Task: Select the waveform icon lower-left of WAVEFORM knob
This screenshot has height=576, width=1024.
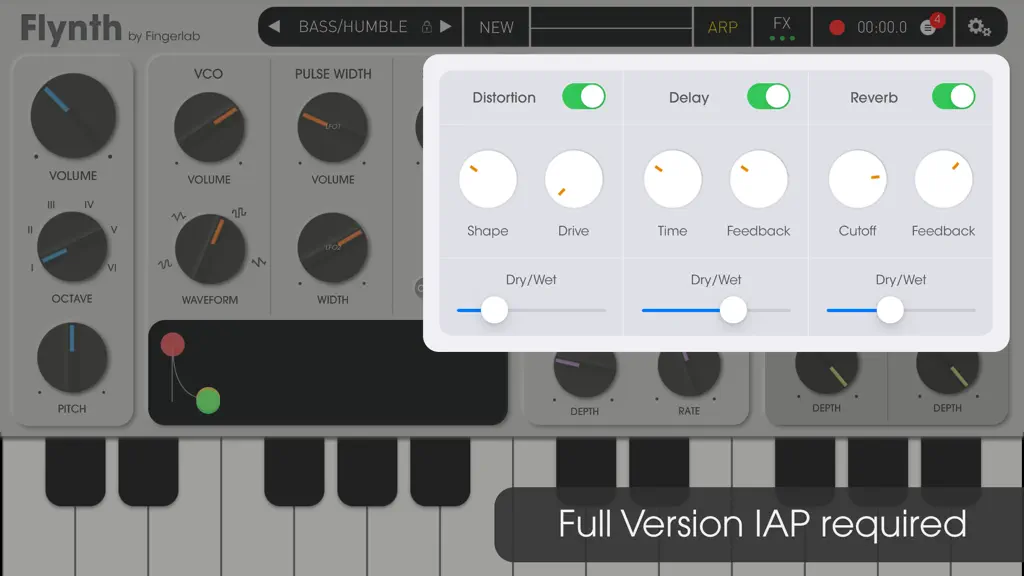Action: click(x=165, y=264)
